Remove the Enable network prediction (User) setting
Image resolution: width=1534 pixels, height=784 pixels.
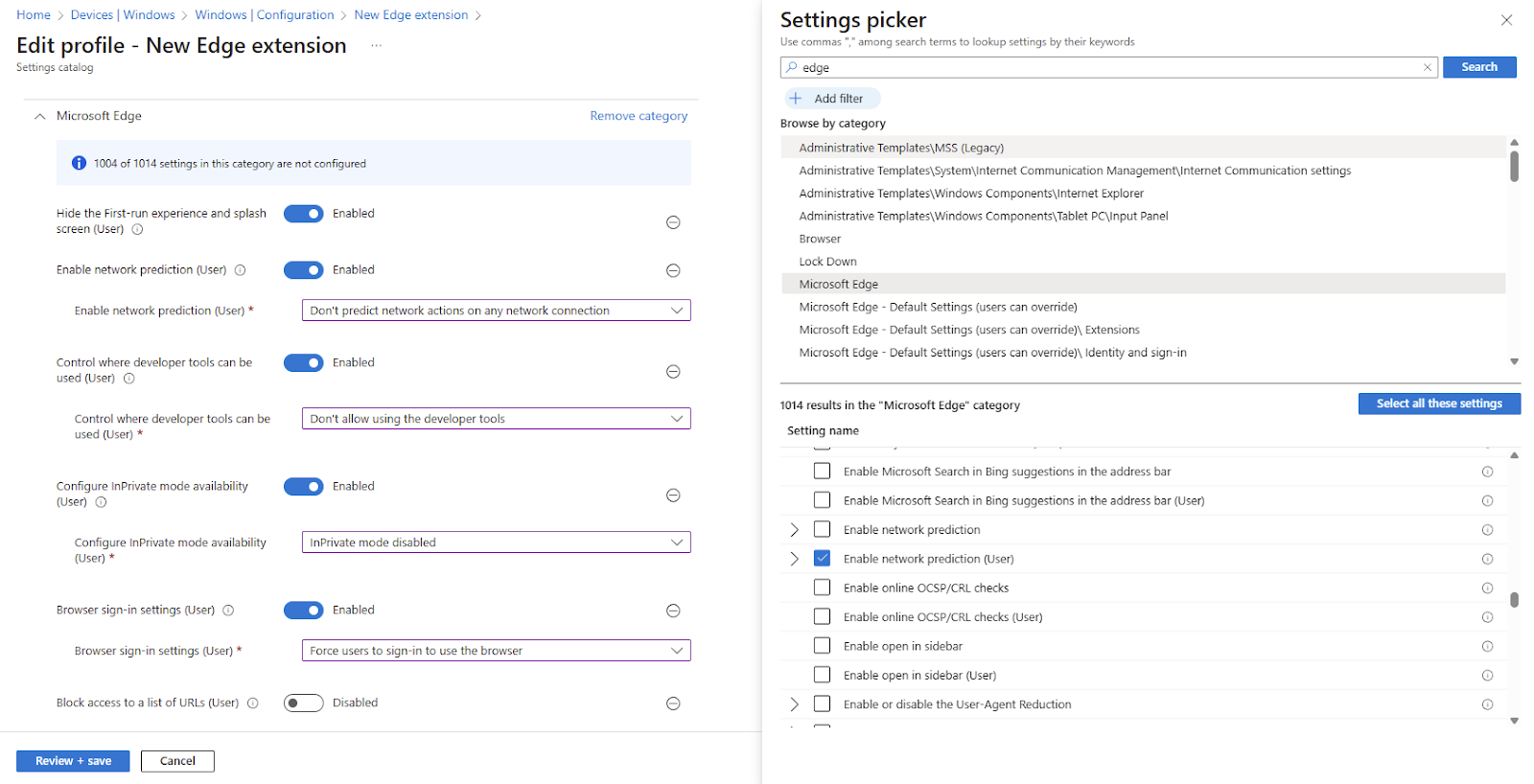point(673,270)
